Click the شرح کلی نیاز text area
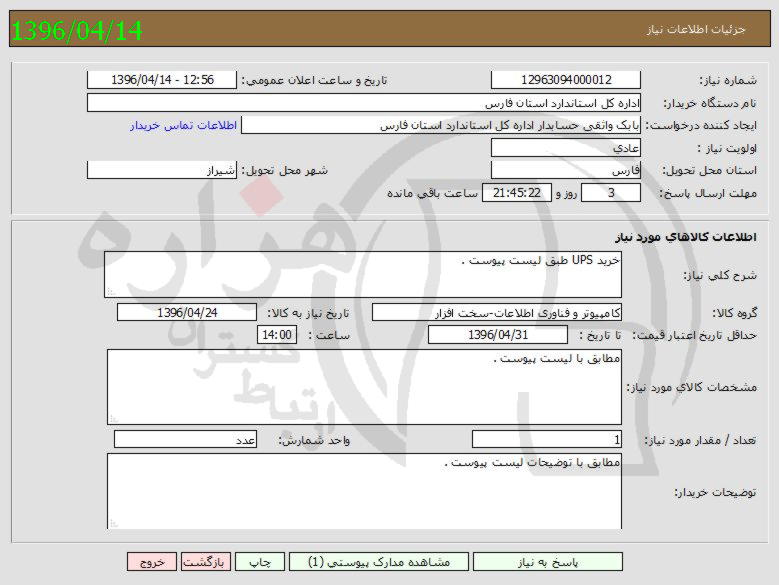 [x=363, y=274]
